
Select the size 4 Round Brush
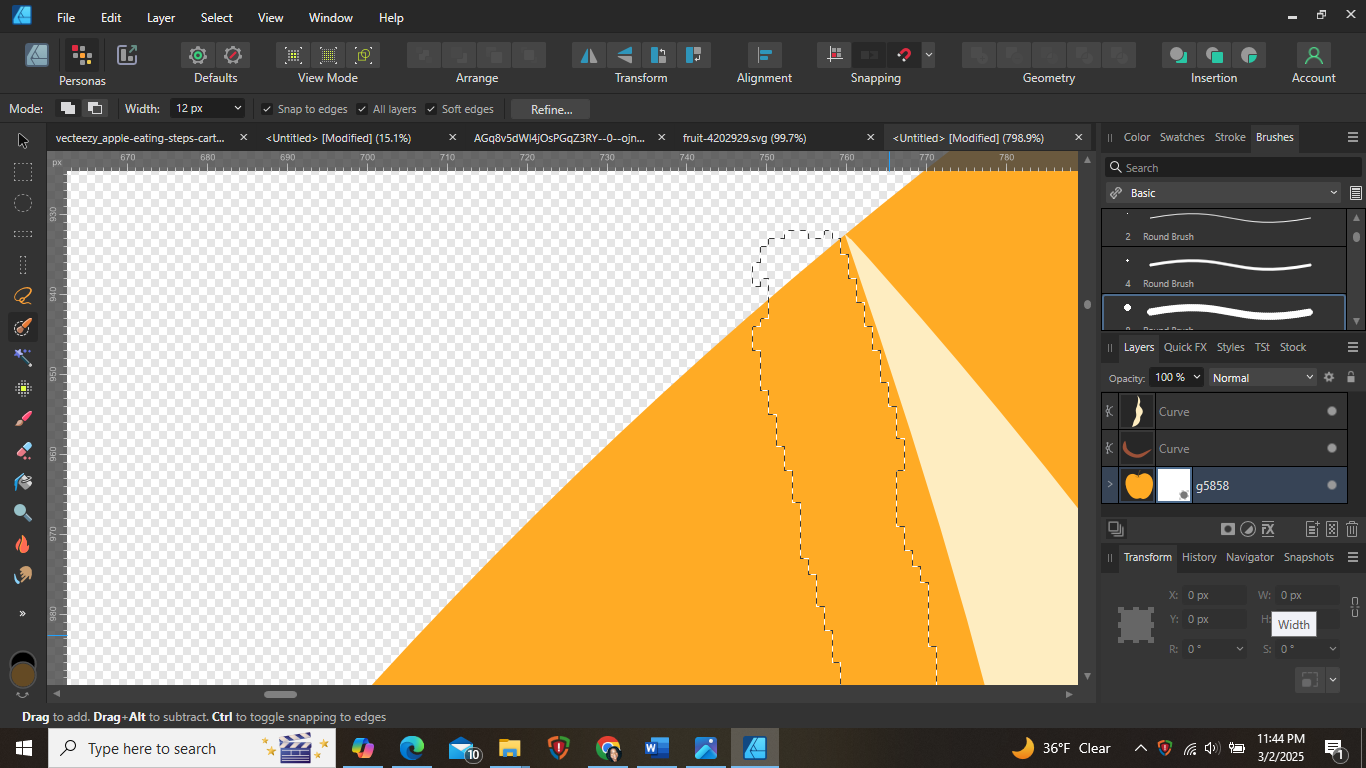point(1224,271)
